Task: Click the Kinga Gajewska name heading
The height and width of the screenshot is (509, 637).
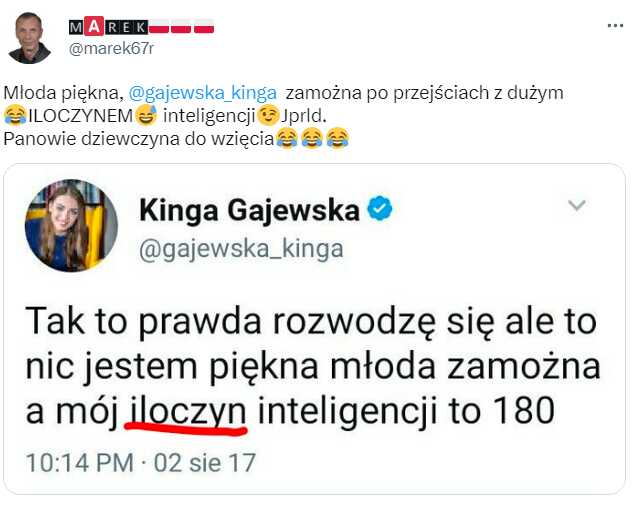Action: click(x=249, y=210)
